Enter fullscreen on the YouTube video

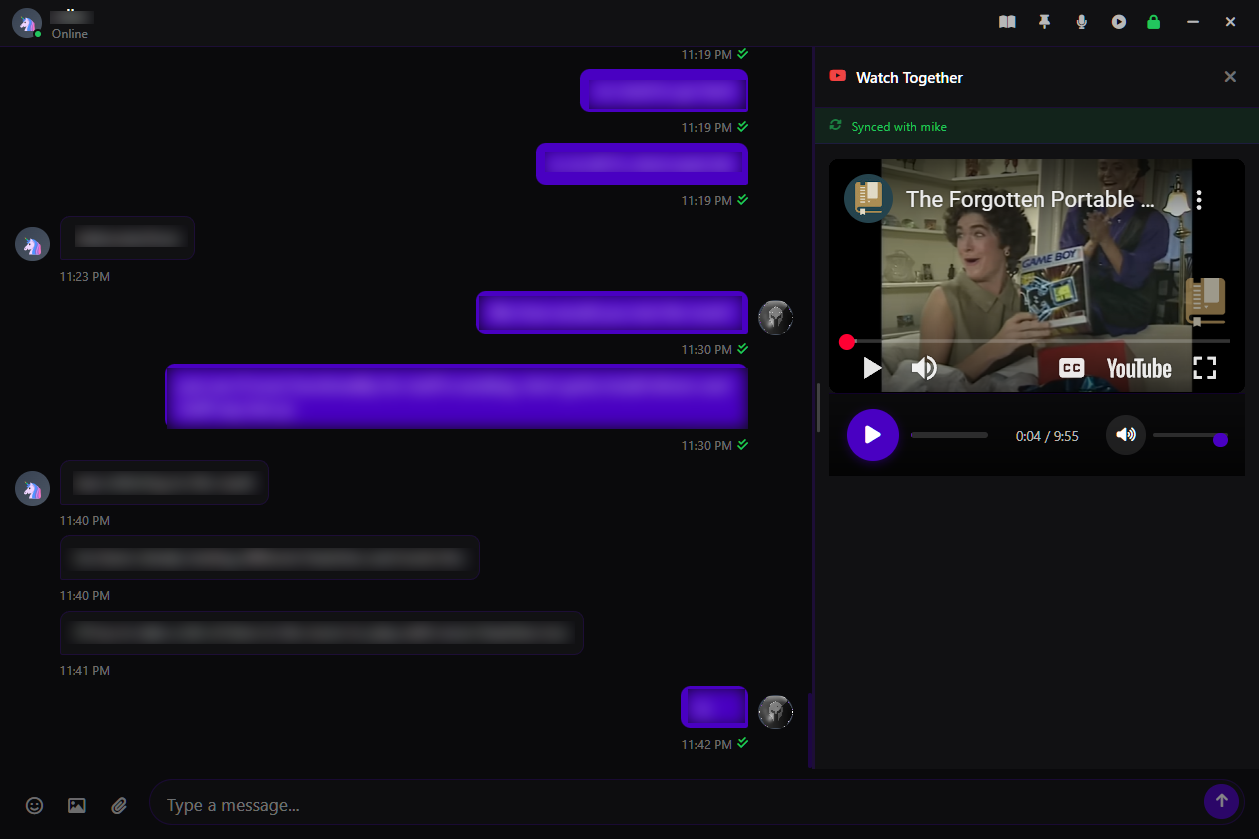1204,367
